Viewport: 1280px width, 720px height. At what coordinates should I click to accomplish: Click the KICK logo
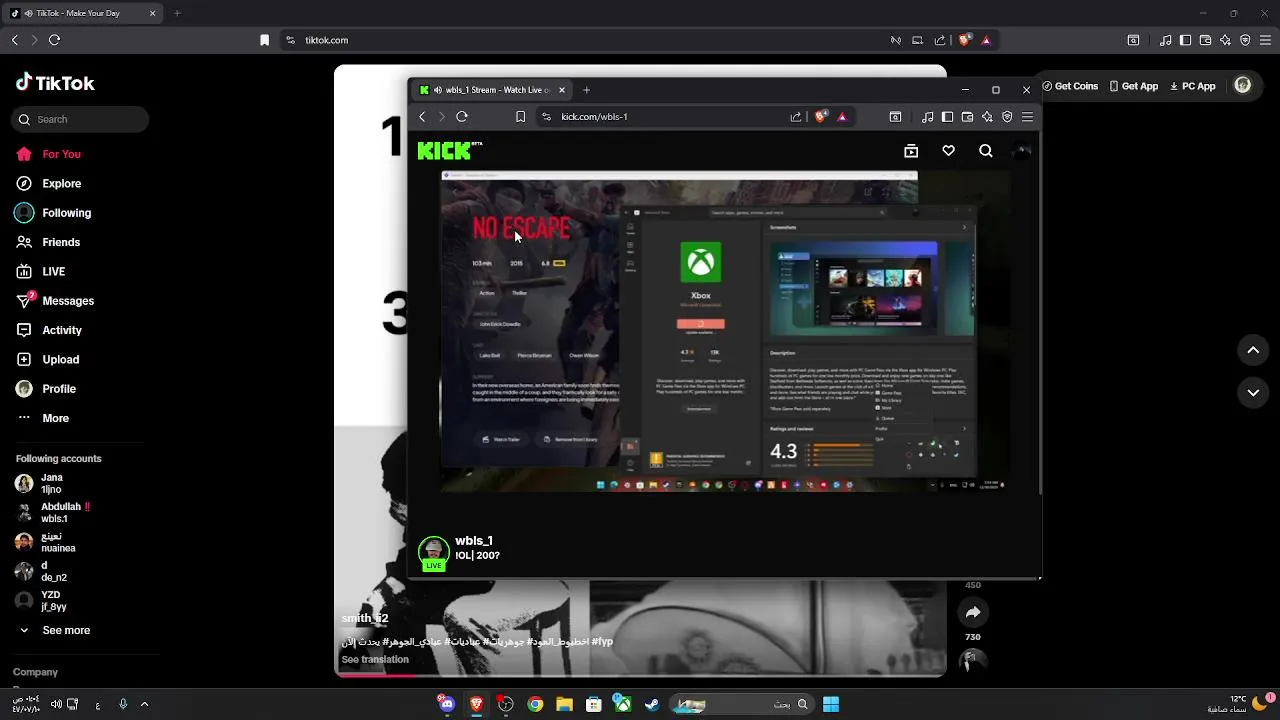pyautogui.click(x=449, y=151)
